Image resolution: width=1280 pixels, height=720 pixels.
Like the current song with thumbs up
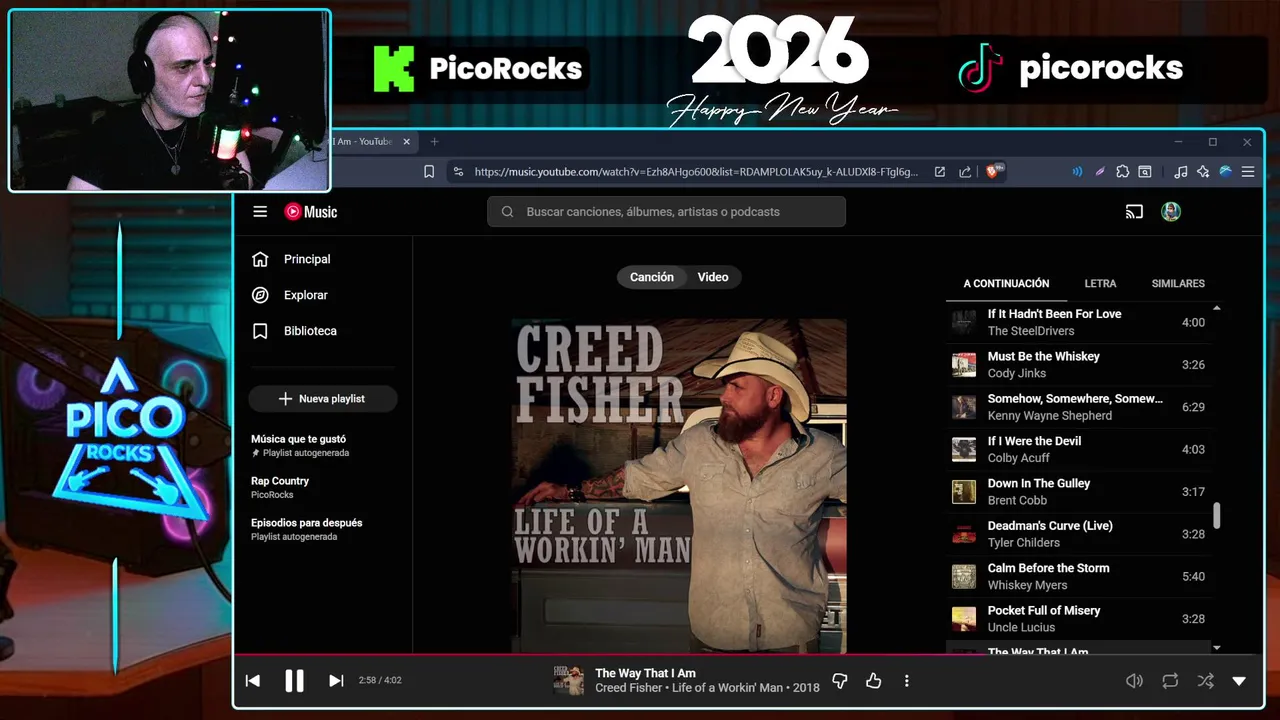pos(874,681)
